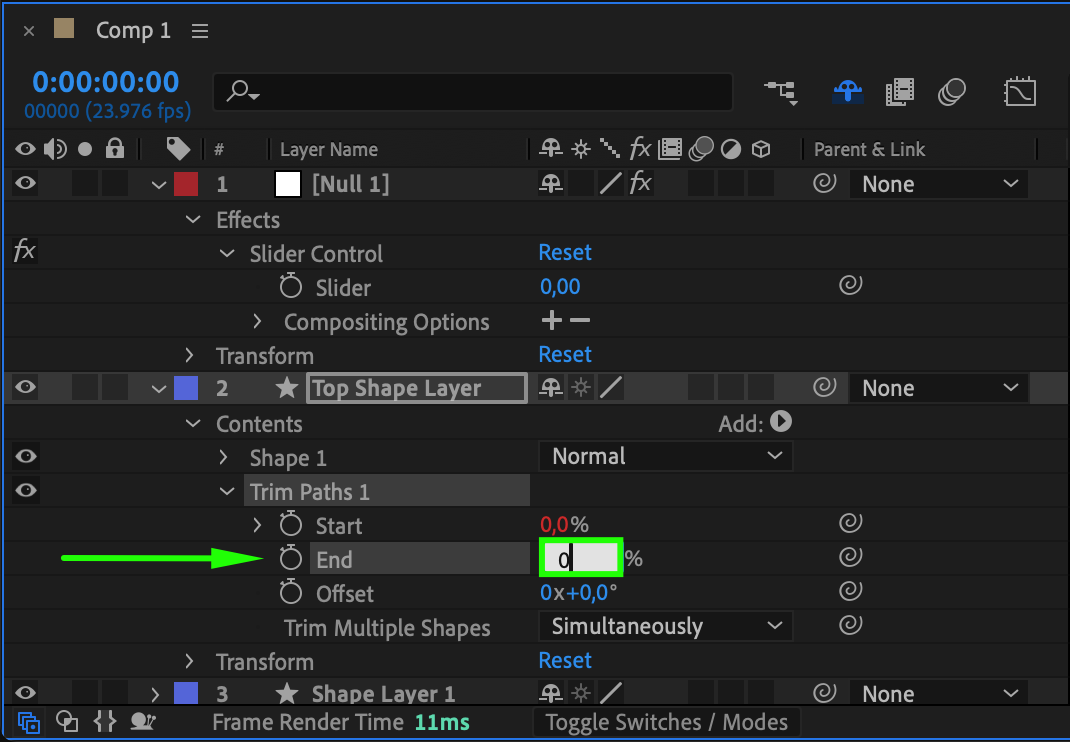Viewport: 1070px width, 742px height.
Task: Hide the Null 1 layer
Action: click(26, 184)
